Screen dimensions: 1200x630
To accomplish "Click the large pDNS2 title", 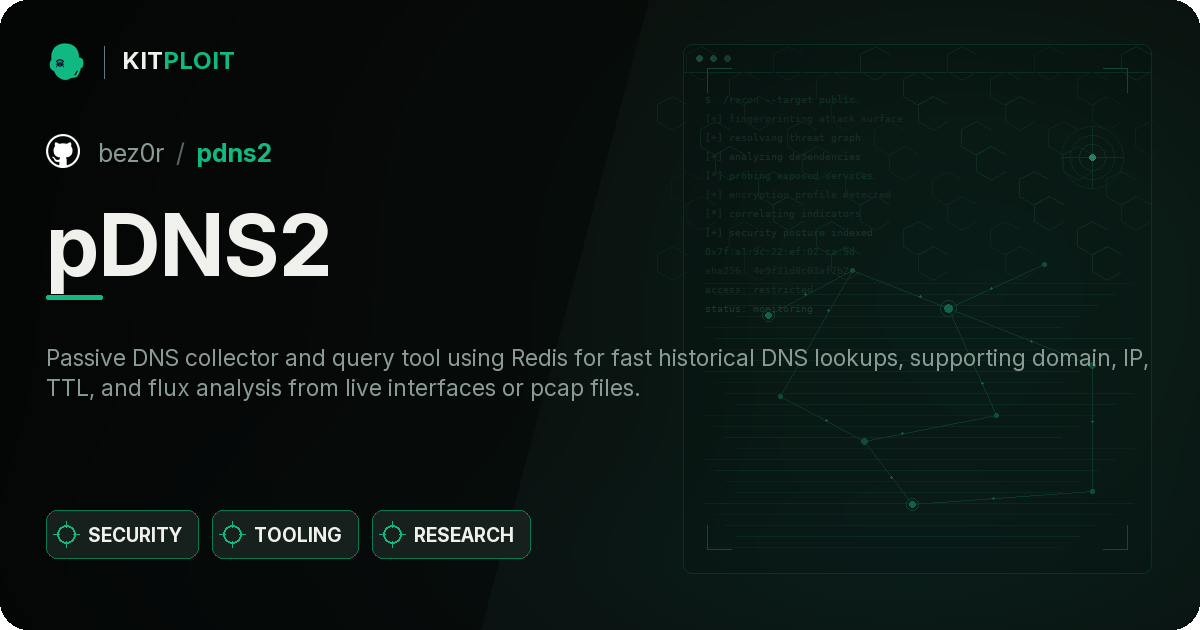I will tap(189, 247).
